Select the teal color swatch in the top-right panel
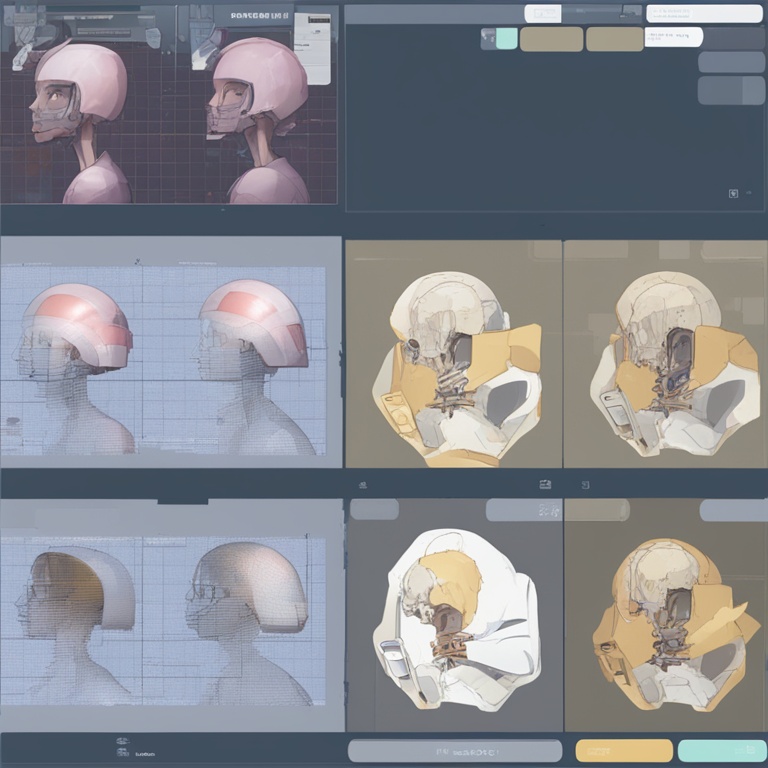Viewport: 768px width, 768px height. point(506,39)
